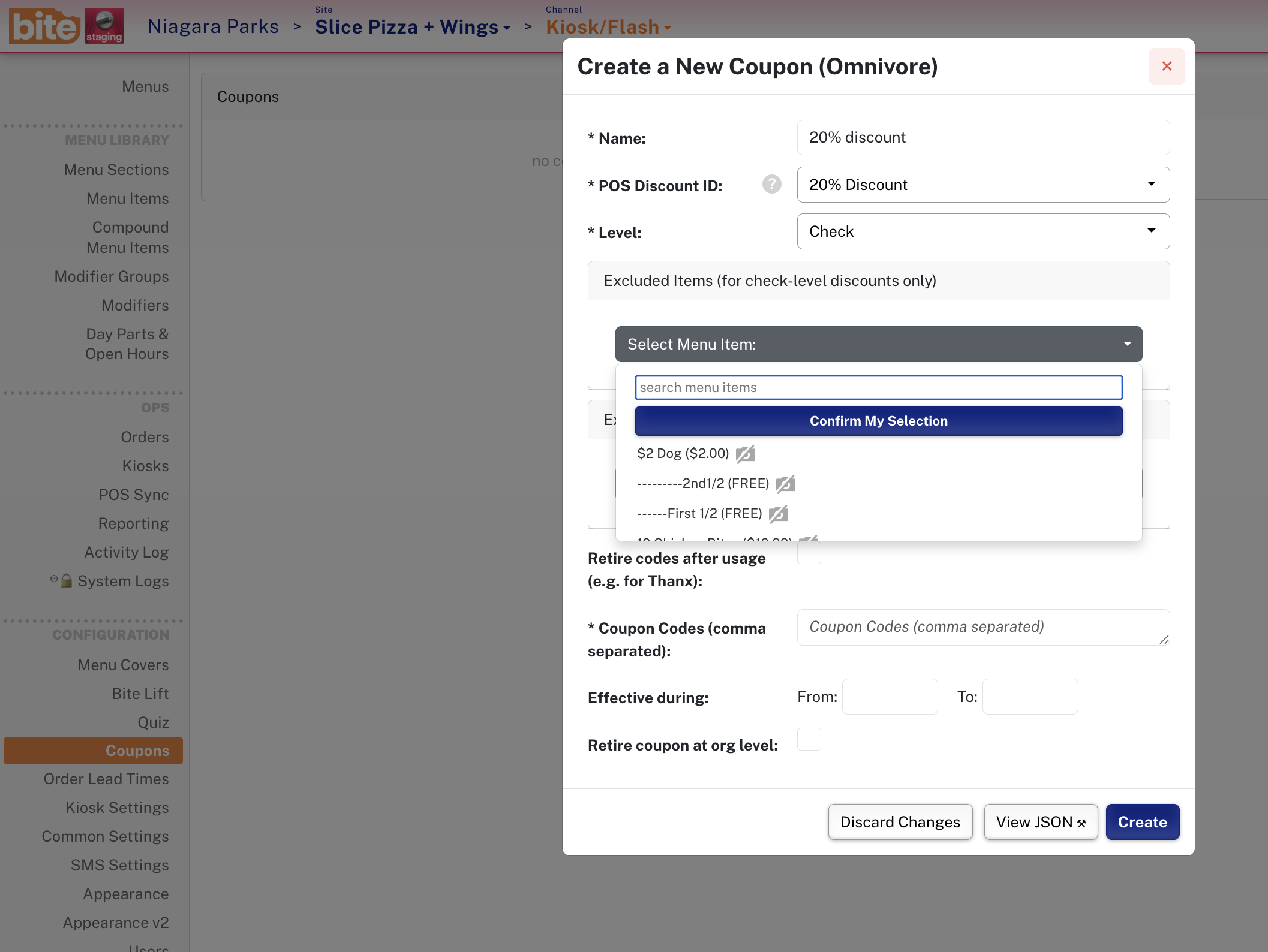
Task: Open Menu Items page
Action: coord(128,198)
